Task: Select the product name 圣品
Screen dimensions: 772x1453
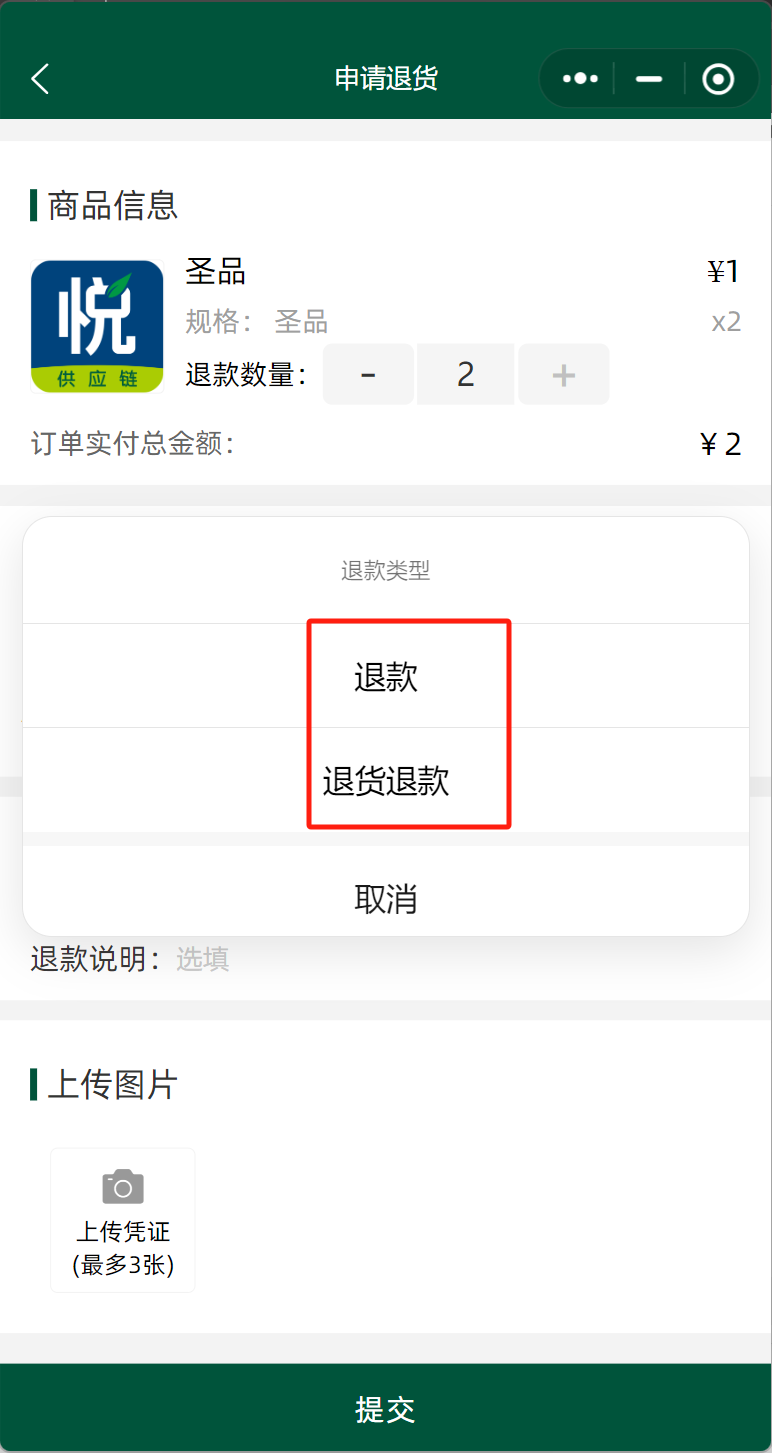Action: (216, 271)
